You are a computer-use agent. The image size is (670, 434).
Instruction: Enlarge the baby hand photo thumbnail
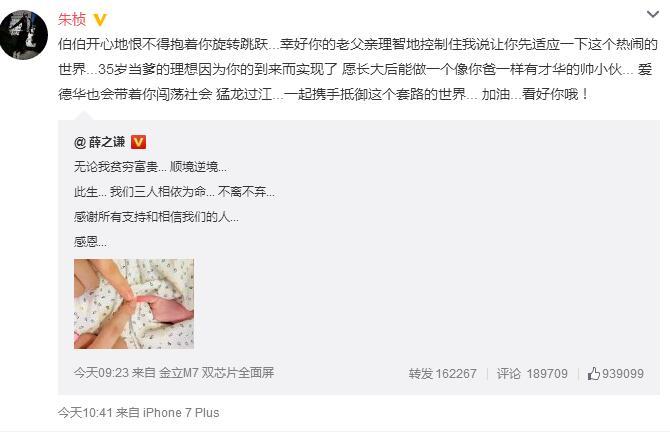(134, 304)
